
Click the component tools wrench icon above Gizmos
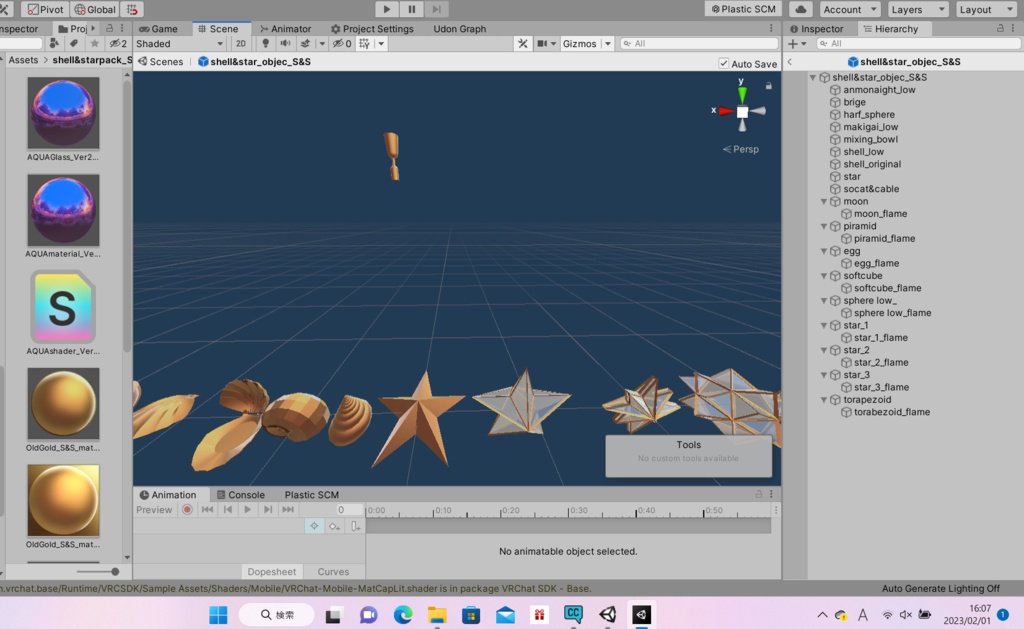[x=524, y=44]
